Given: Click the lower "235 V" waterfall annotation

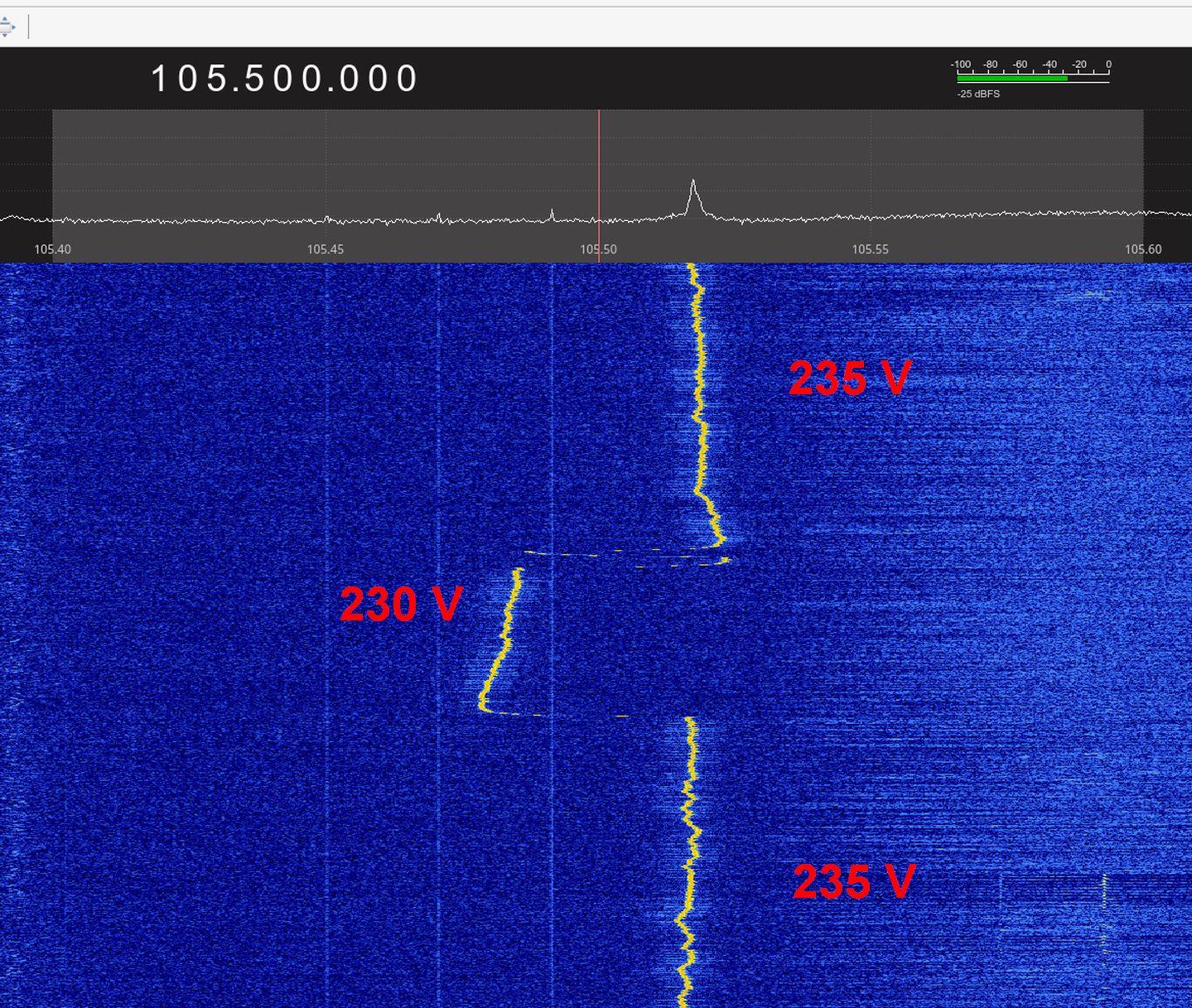Looking at the screenshot, I should point(853,881).
